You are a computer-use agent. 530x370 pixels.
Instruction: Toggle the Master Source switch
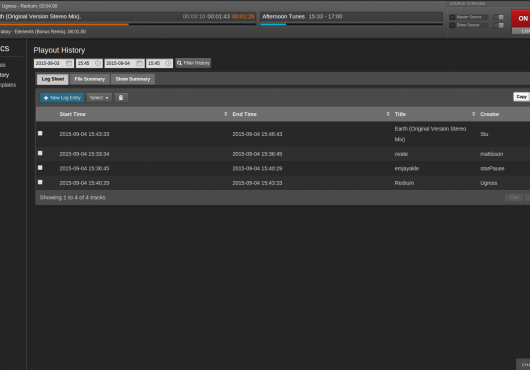click(499, 17)
